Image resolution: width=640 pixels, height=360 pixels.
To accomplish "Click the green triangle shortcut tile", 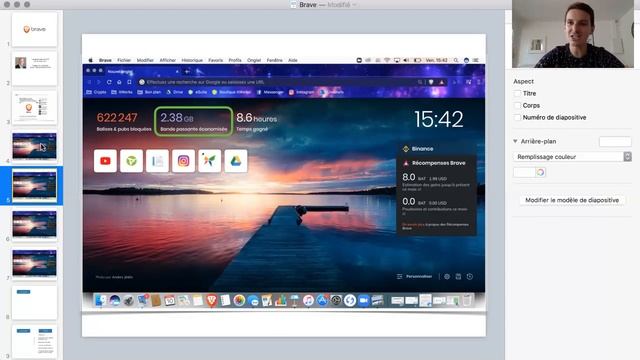I will [131, 161].
